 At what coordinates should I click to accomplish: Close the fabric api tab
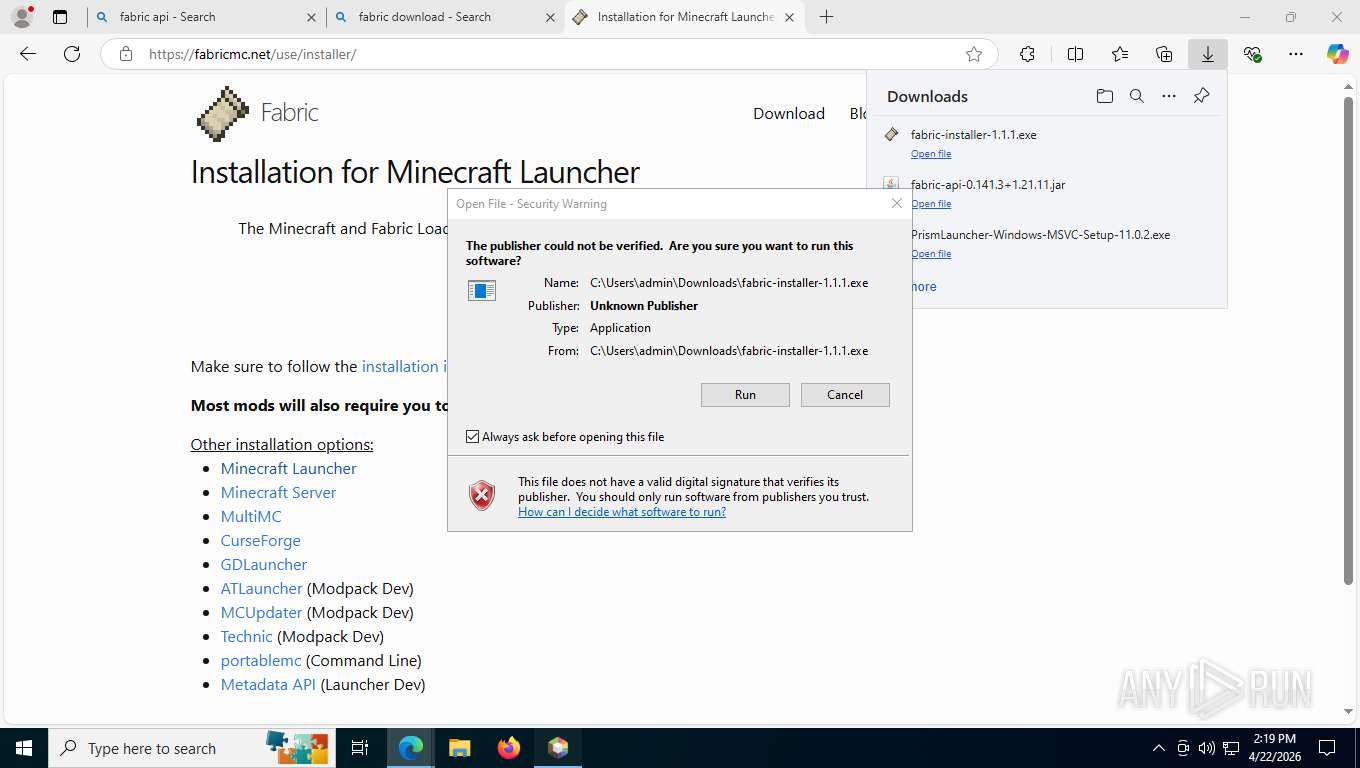click(312, 17)
